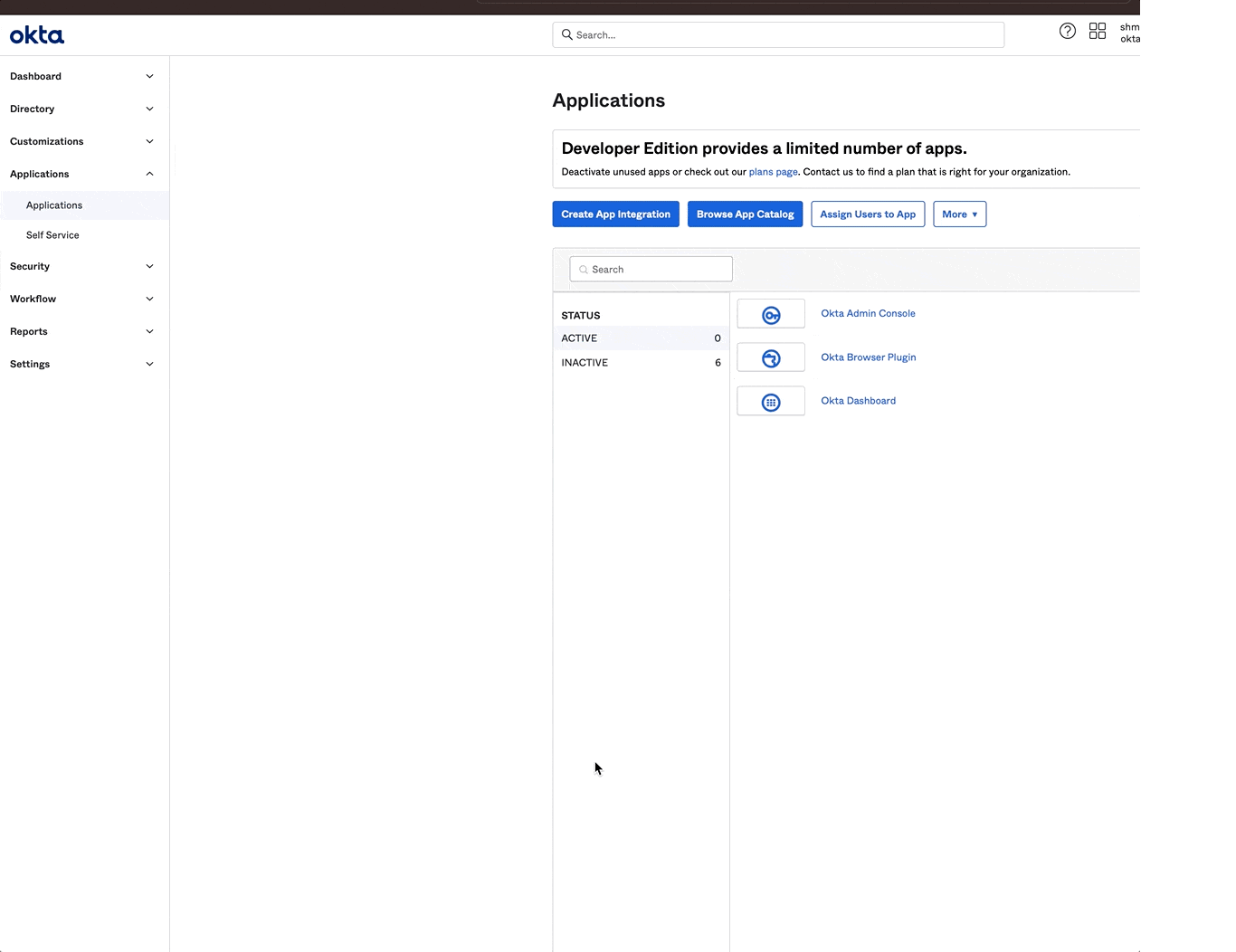Expand the Reports menu chevron
This screenshot has height=952, width=1236.
click(x=149, y=331)
